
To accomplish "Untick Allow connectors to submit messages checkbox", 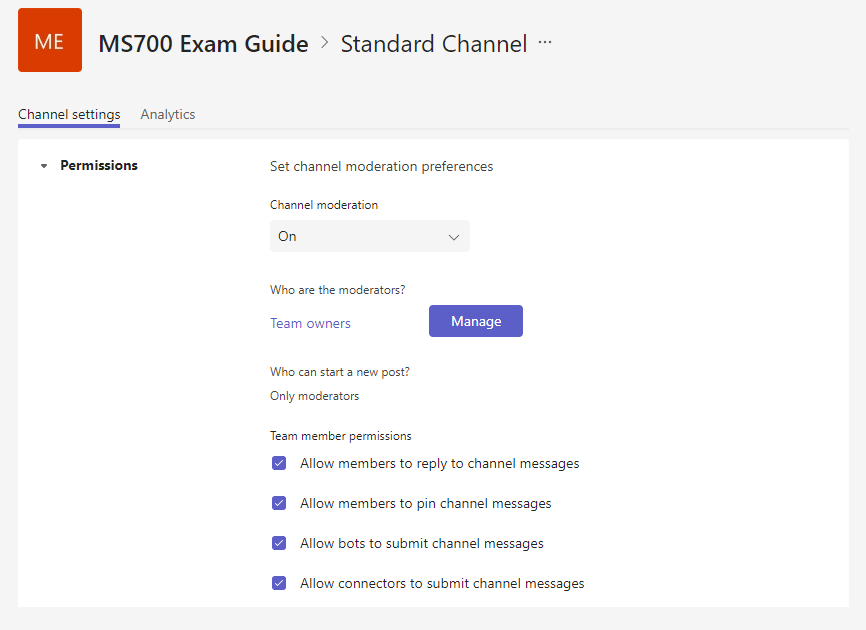I will [x=279, y=584].
